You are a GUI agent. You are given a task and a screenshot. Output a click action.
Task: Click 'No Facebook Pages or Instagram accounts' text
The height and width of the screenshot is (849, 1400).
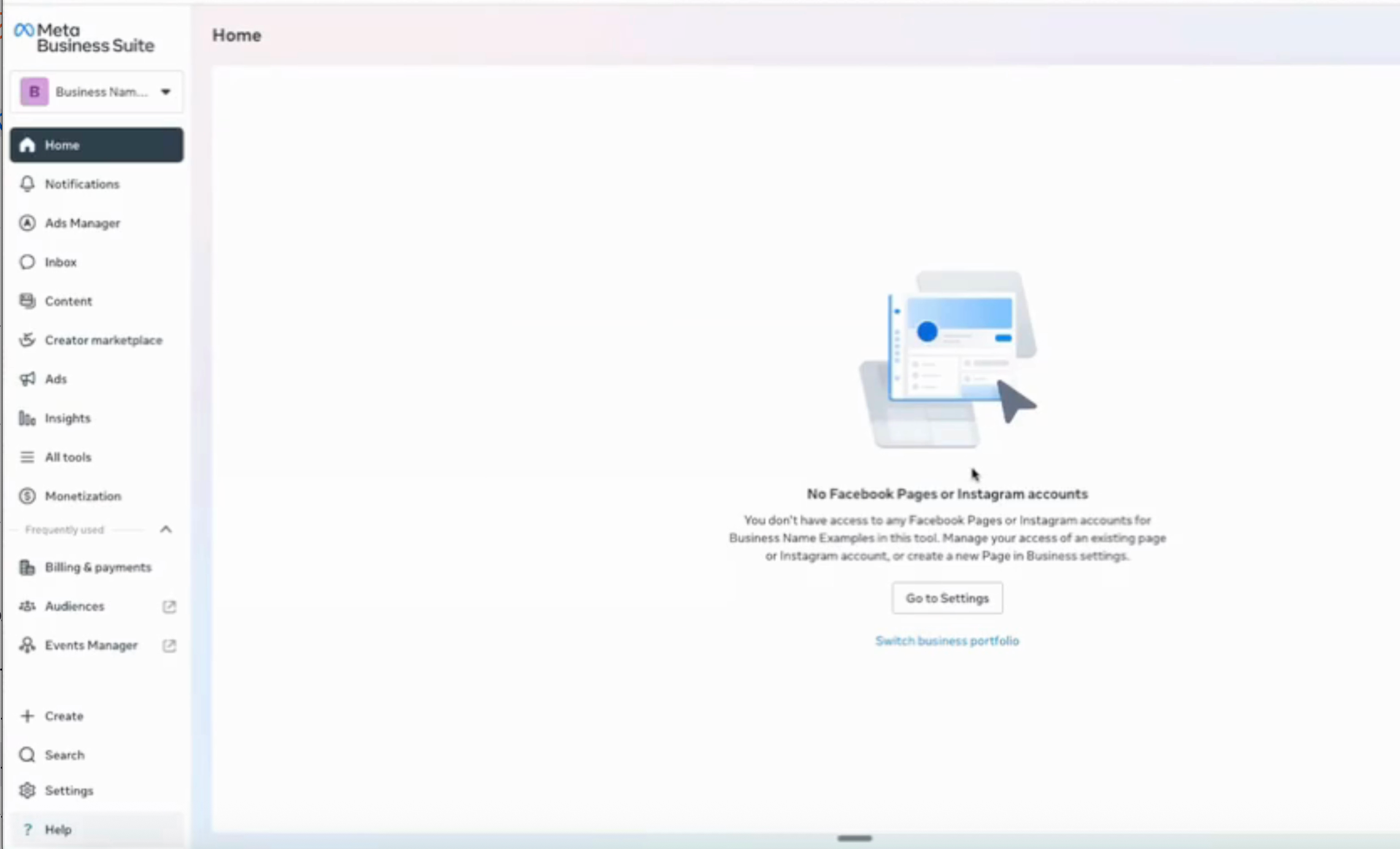click(947, 494)
